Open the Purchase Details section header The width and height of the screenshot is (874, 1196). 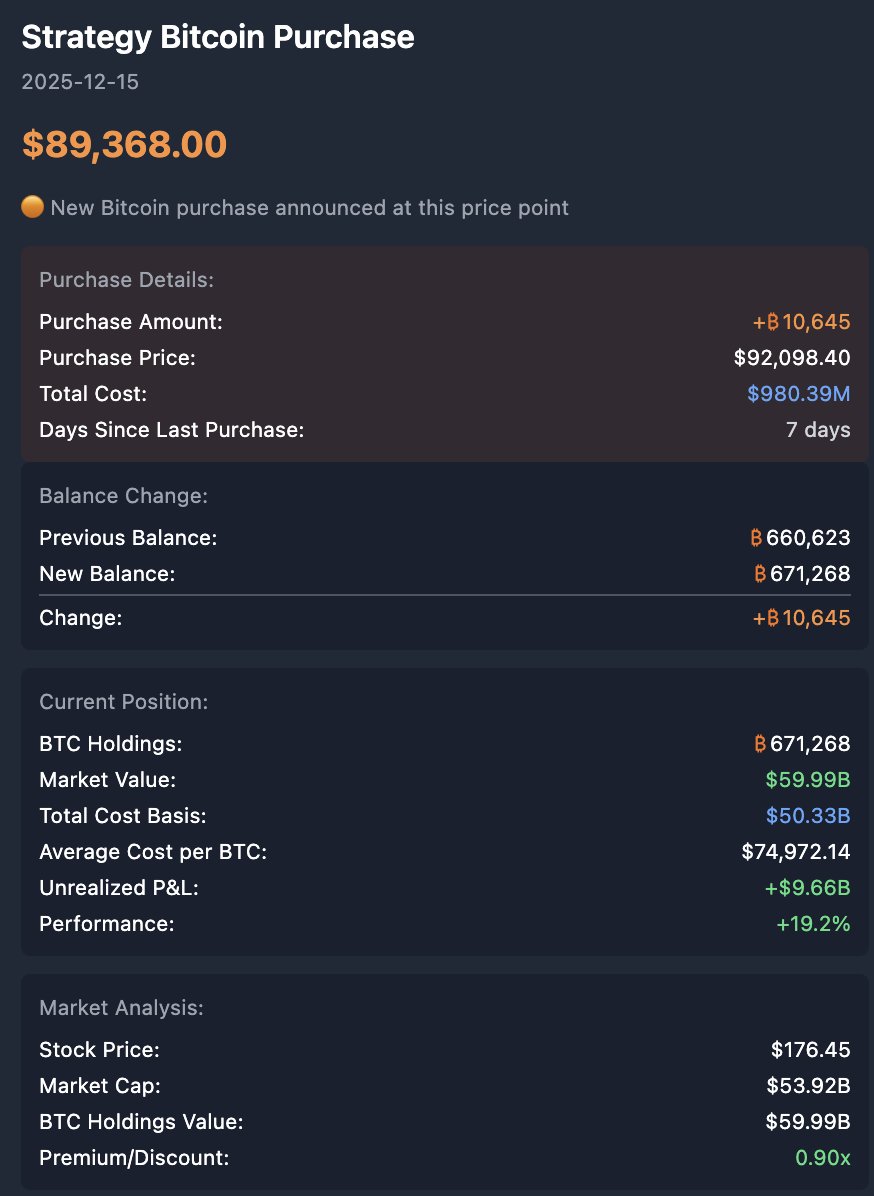pos(112,280)
